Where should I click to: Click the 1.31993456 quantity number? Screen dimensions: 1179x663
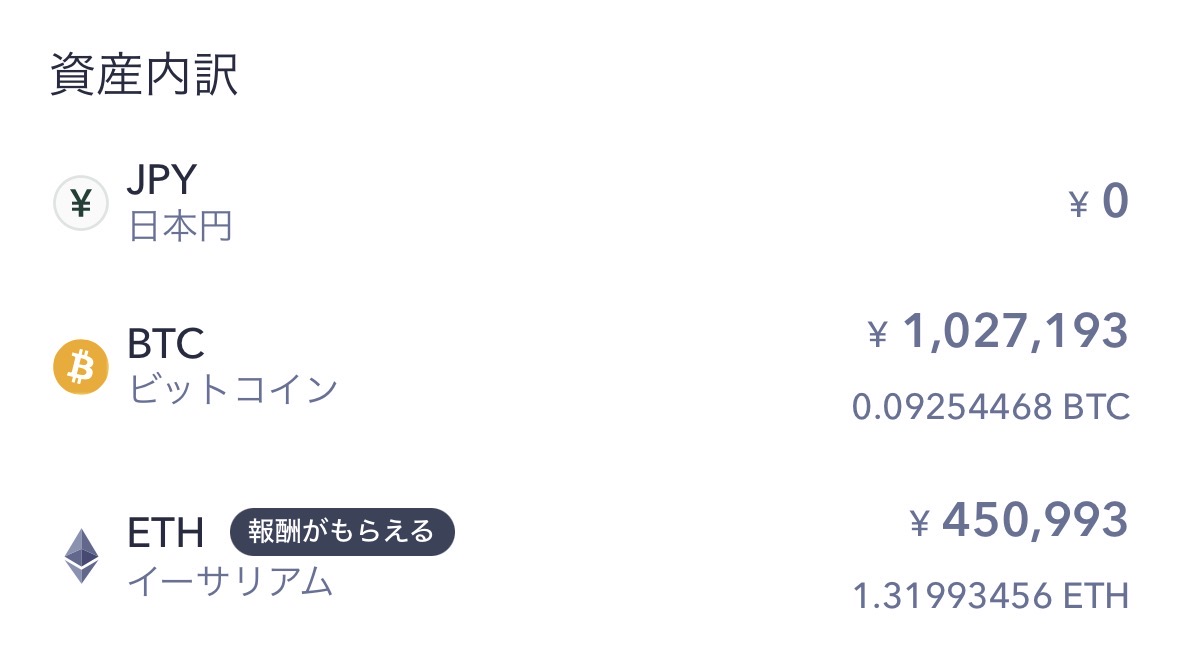tap(952, 596)
